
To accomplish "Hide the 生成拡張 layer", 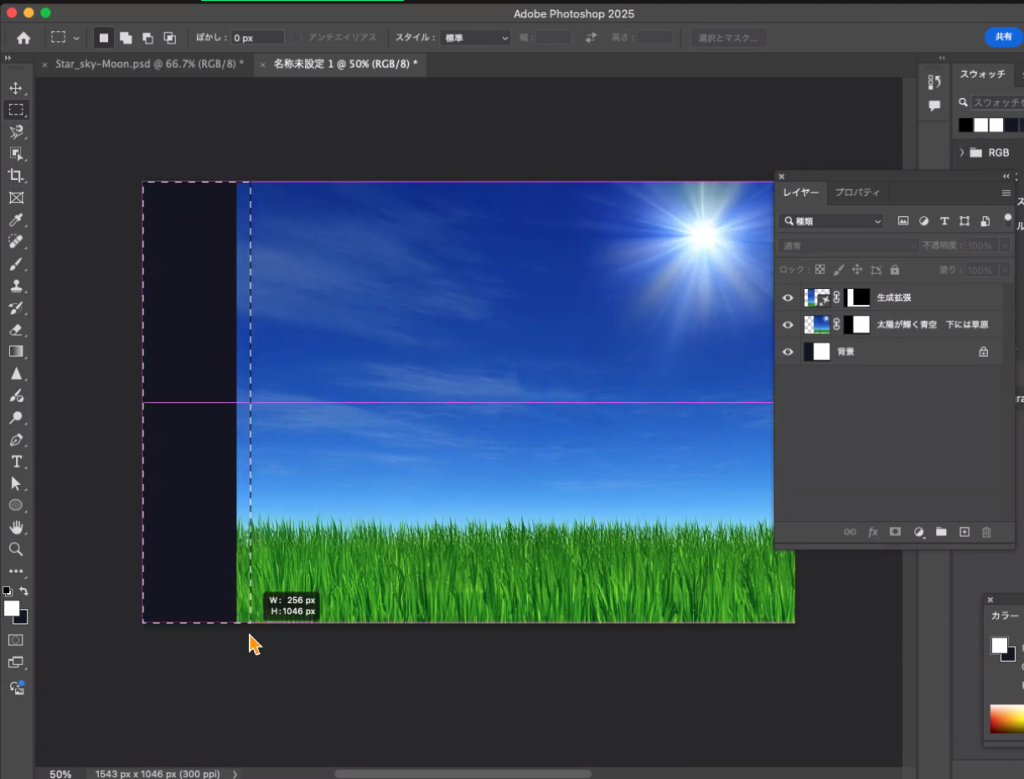I will (788, 298).
